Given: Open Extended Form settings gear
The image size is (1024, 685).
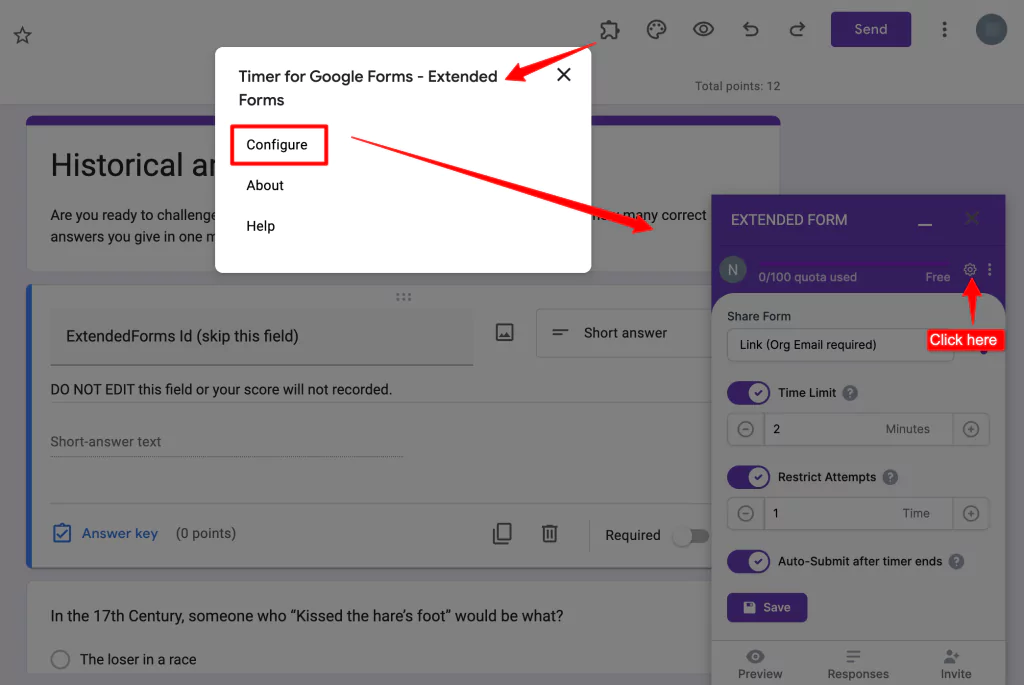Looking at the screenshot, I should [x=969, y=270].
